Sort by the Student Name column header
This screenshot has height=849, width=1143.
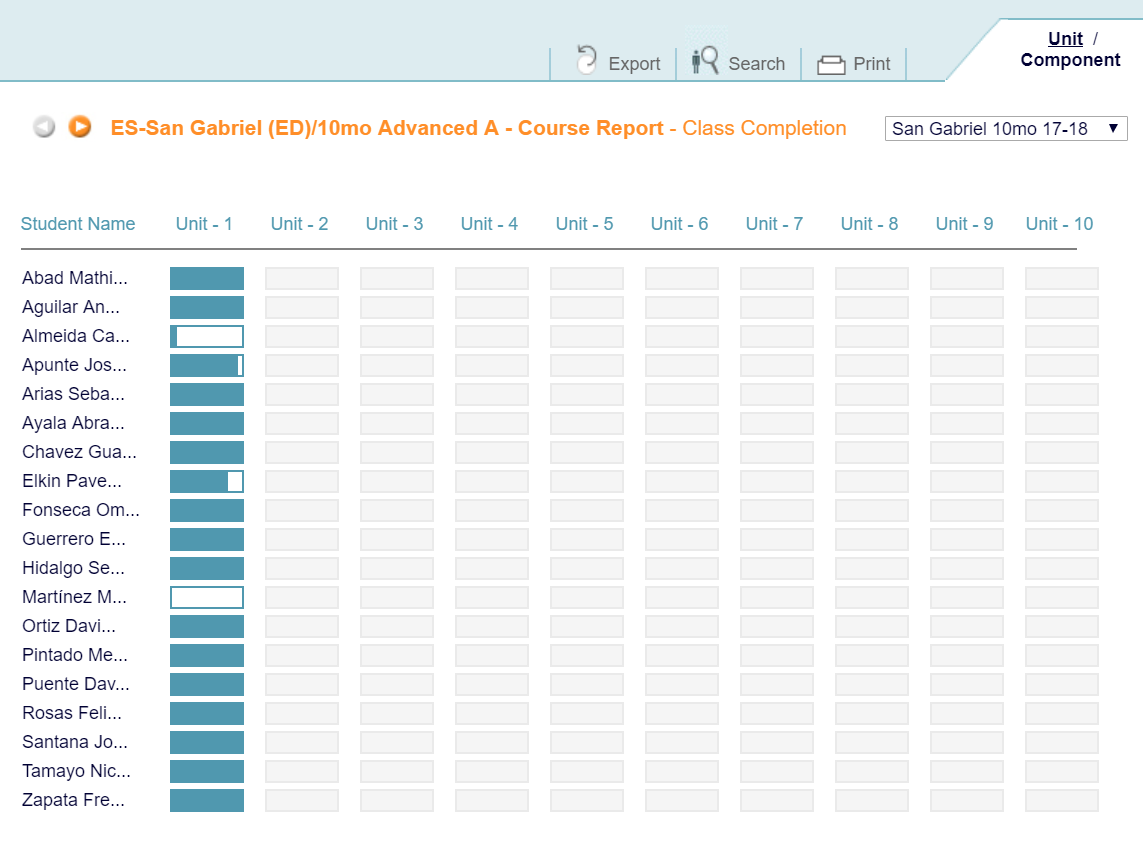78,224
